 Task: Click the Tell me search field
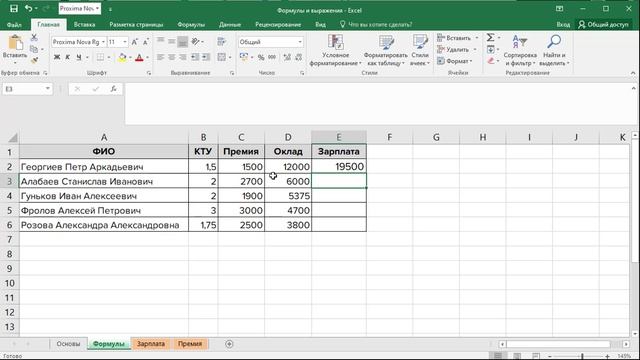[x=376, y=24]
